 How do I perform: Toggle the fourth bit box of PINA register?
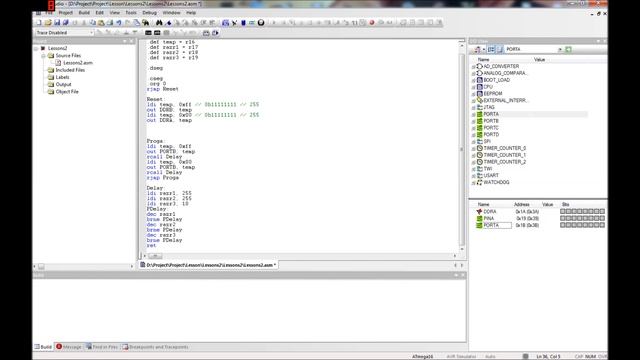[580, 218]
